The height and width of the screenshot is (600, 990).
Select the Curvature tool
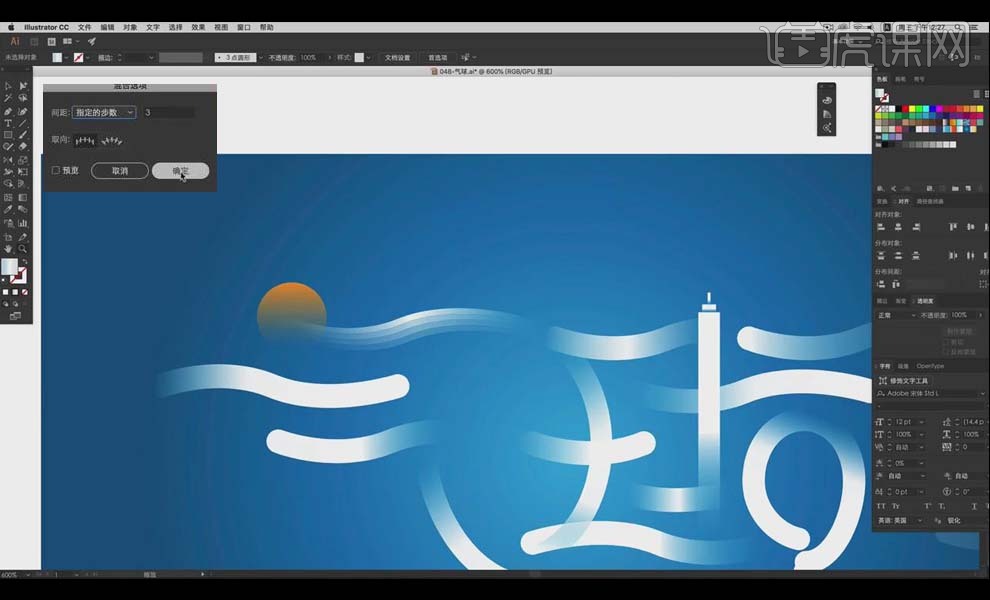[x=23, y=111]
